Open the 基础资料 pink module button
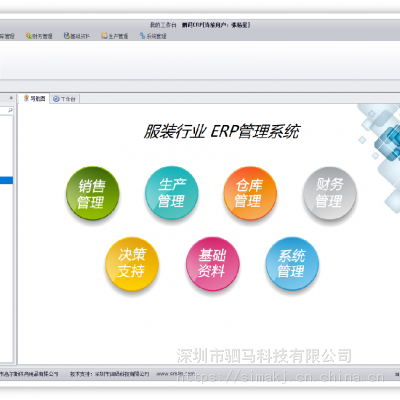The width and height of the screenshot is (400, 400). click(213, 263)
